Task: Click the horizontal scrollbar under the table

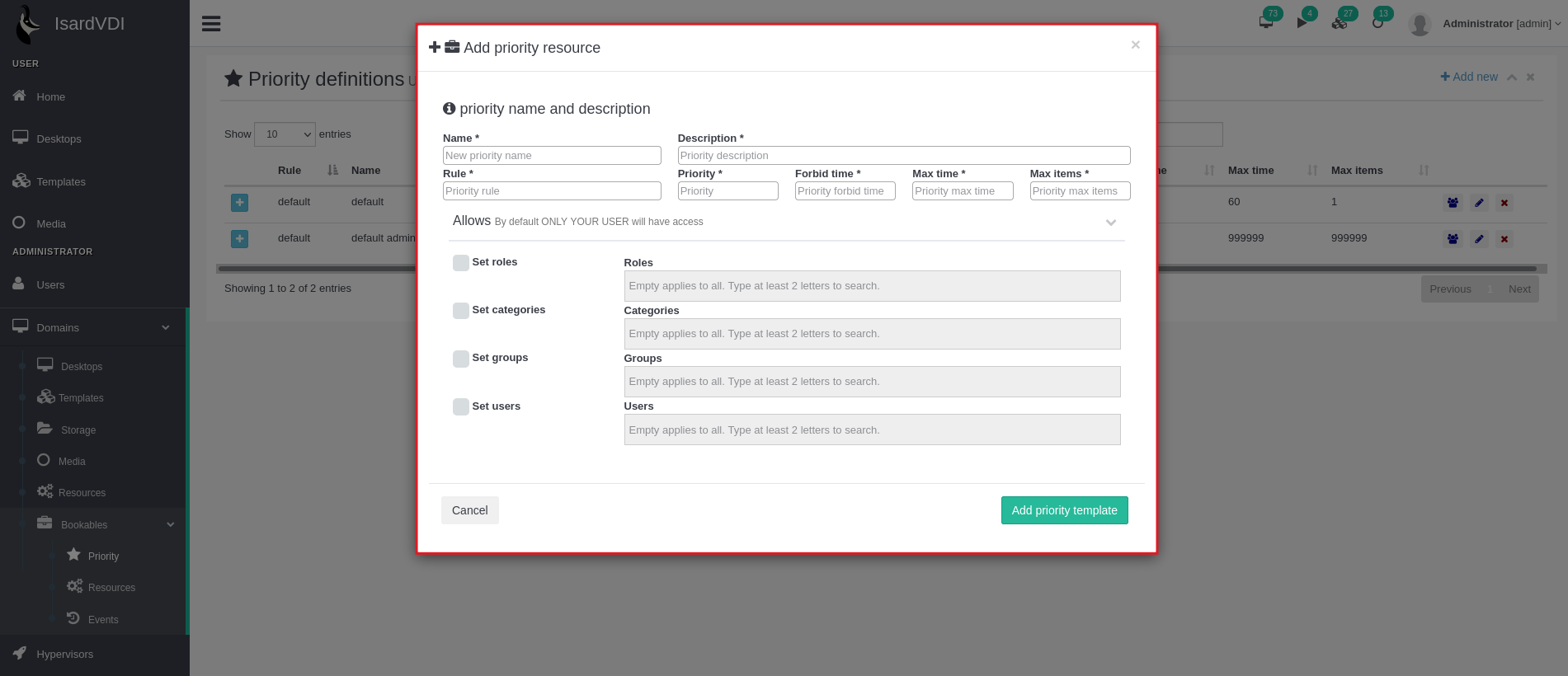Action: 313,269
